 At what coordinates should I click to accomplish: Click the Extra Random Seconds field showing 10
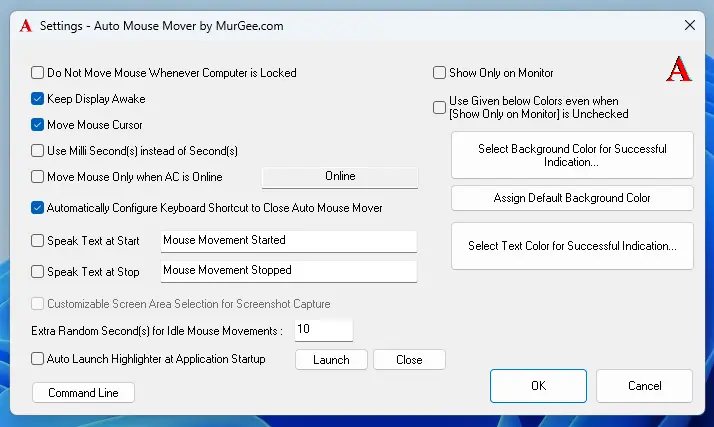[x=324, y=330]
